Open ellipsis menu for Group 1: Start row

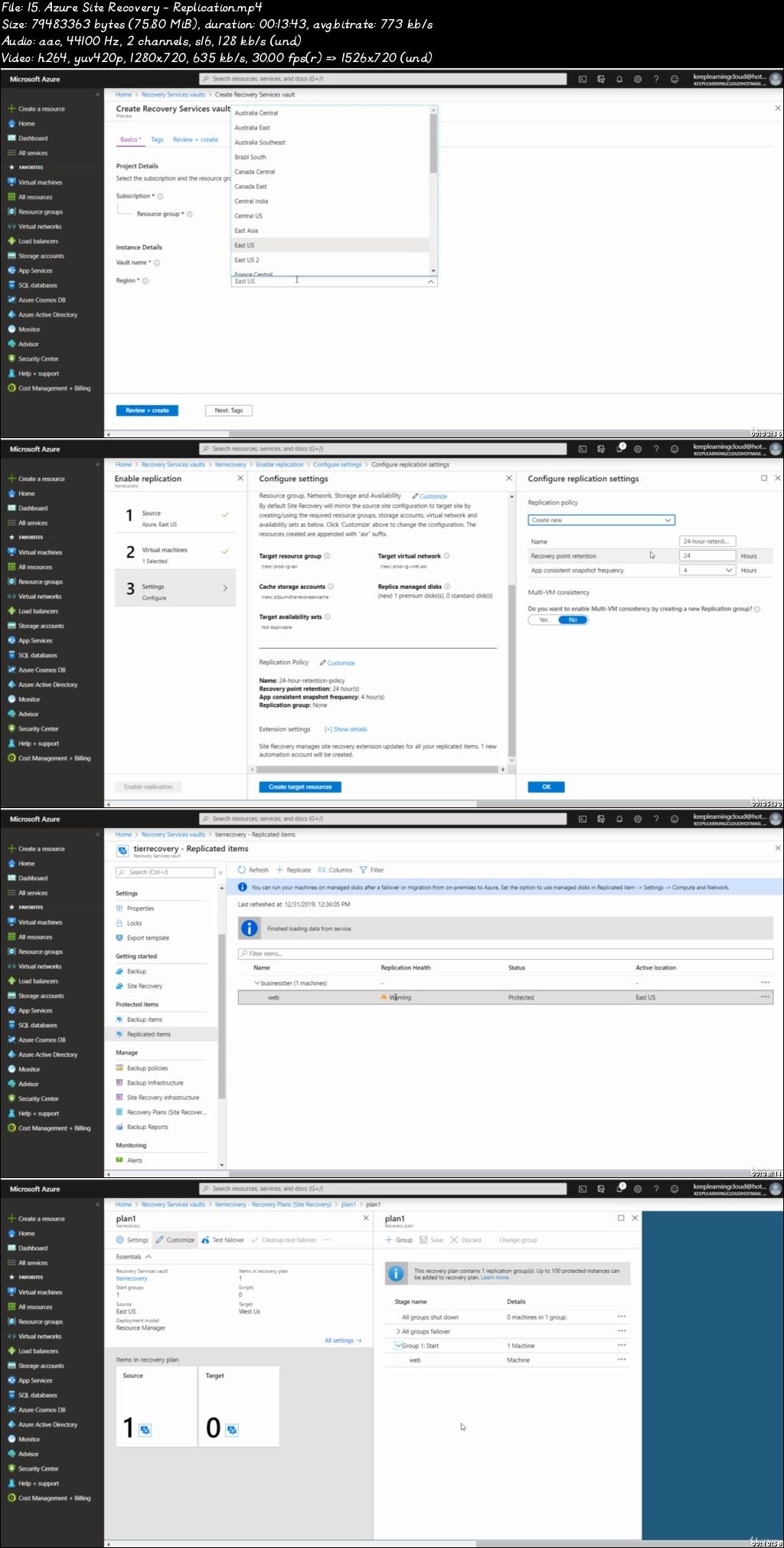tap(622, 1345)
